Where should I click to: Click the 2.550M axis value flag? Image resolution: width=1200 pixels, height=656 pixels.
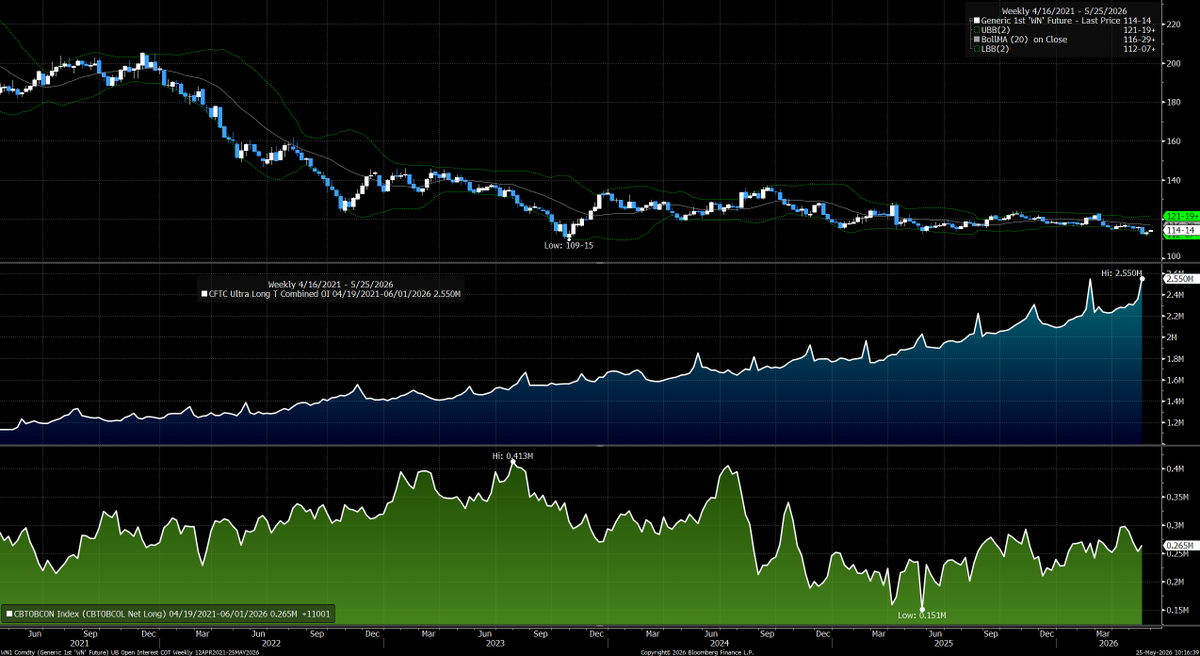(1182, 280)
